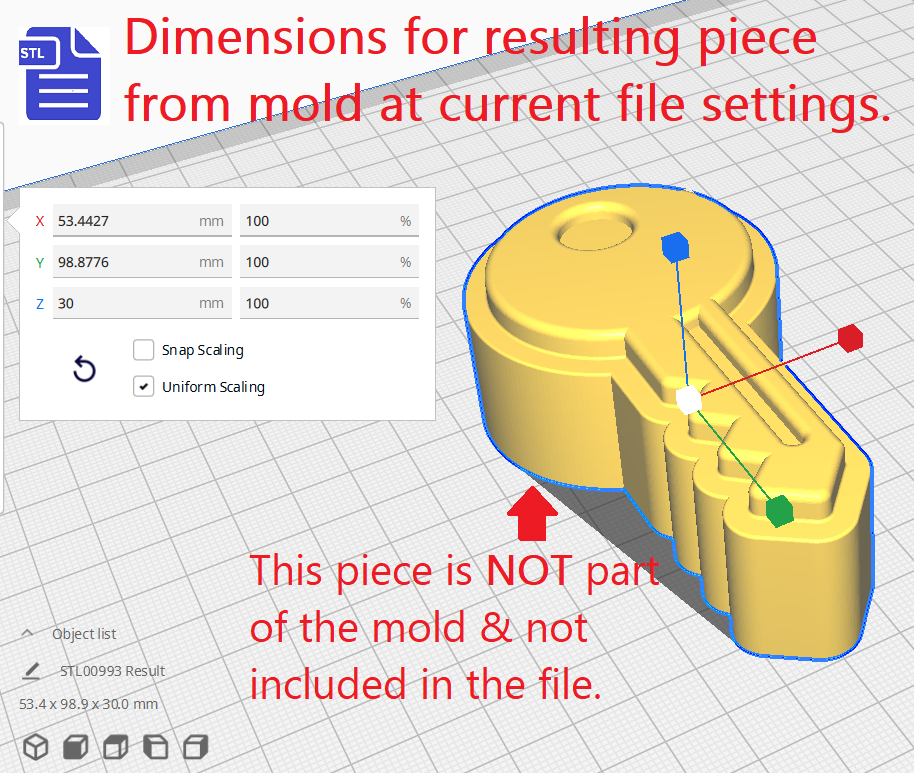This screenshot has height=773, width=914.
Task: Select the right side view cube icon
Action: pos(196,747)
